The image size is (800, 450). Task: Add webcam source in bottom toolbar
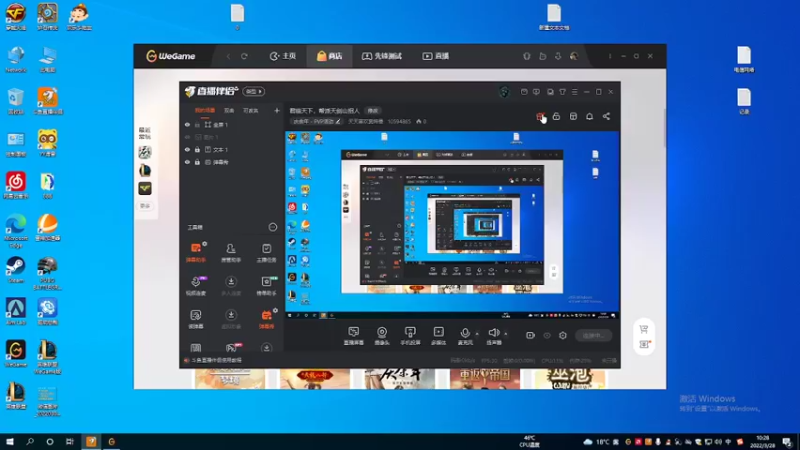click(x=382, y=336)
